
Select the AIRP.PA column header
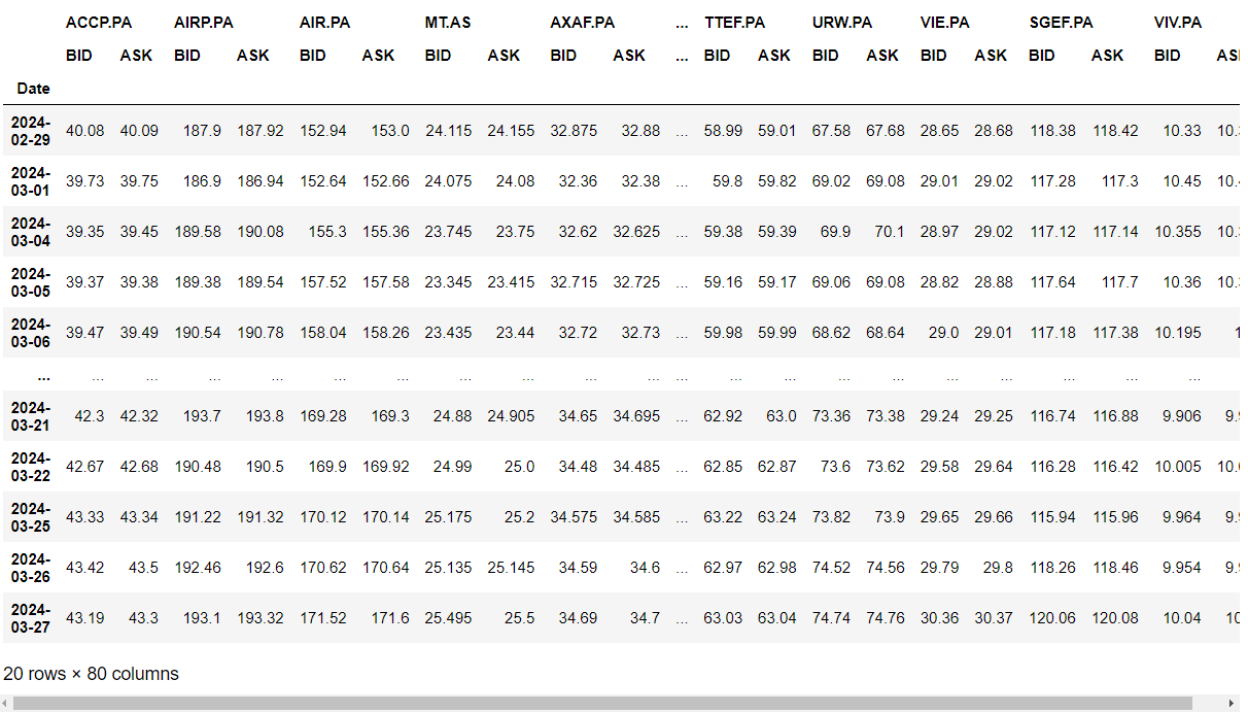pyautogui.click(x=203, y=22)
